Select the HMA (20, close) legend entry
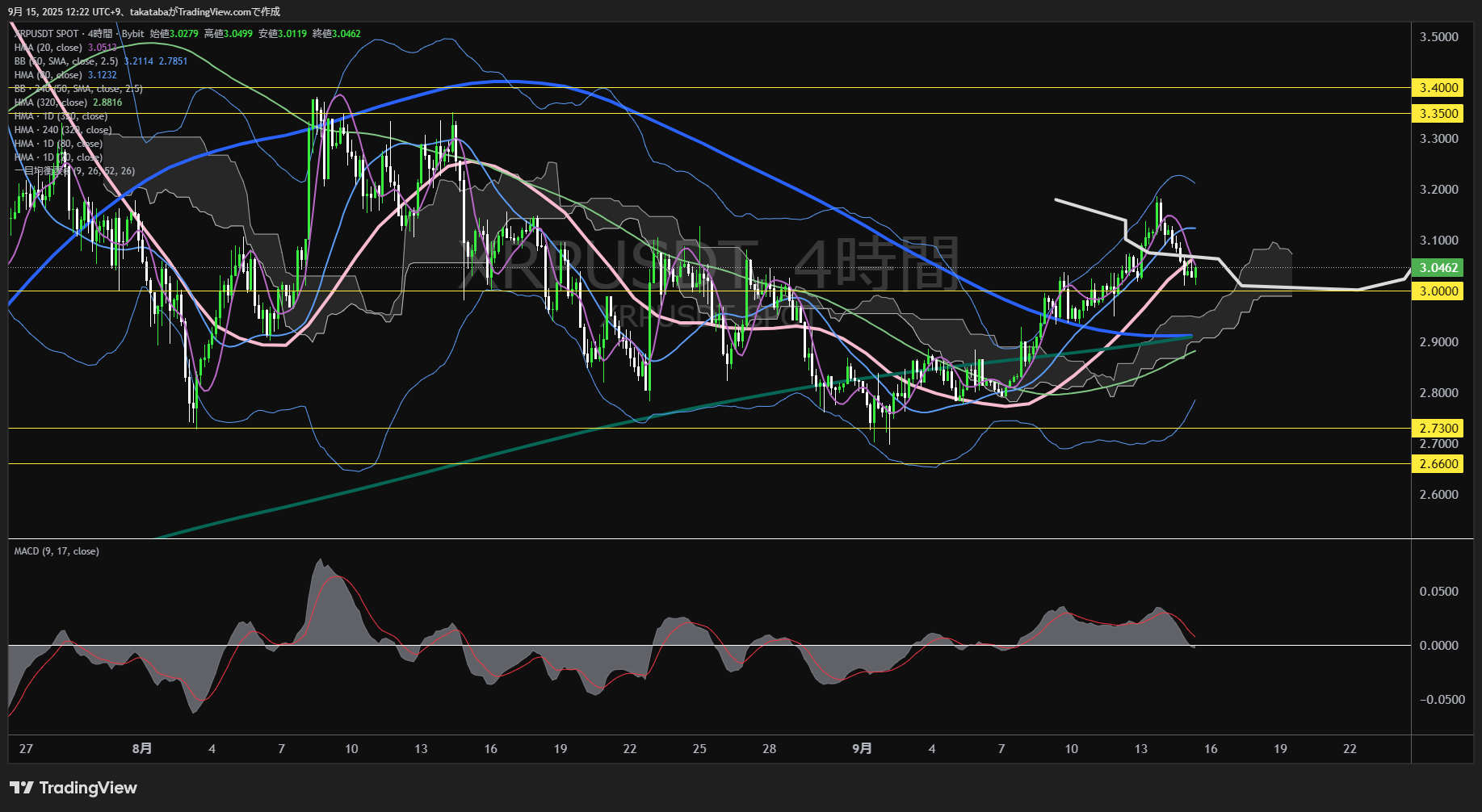 click(x=48, y=48)
